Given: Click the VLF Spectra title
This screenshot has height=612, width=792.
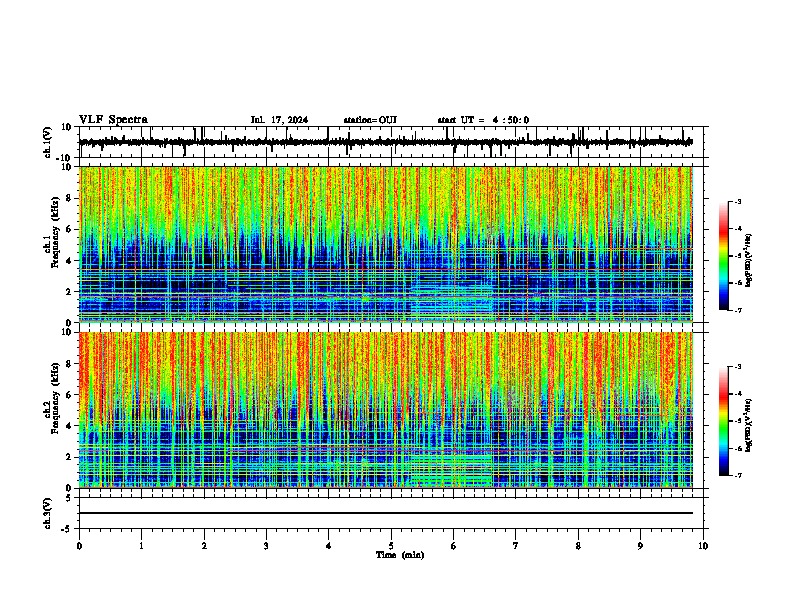Looking at the screenshot, I should click(x=113, y=120).
